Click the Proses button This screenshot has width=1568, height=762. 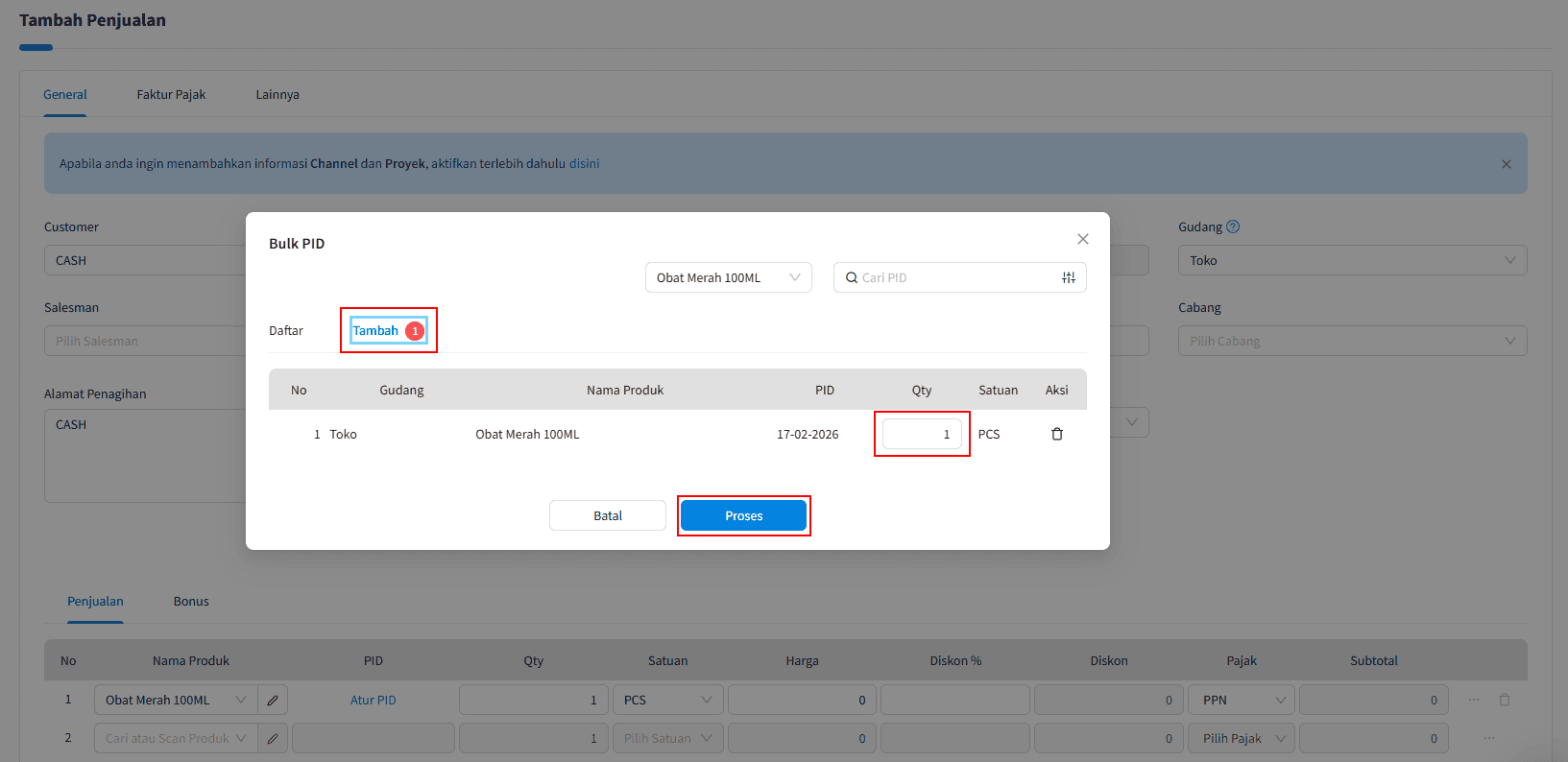click(x=743, y=515)
